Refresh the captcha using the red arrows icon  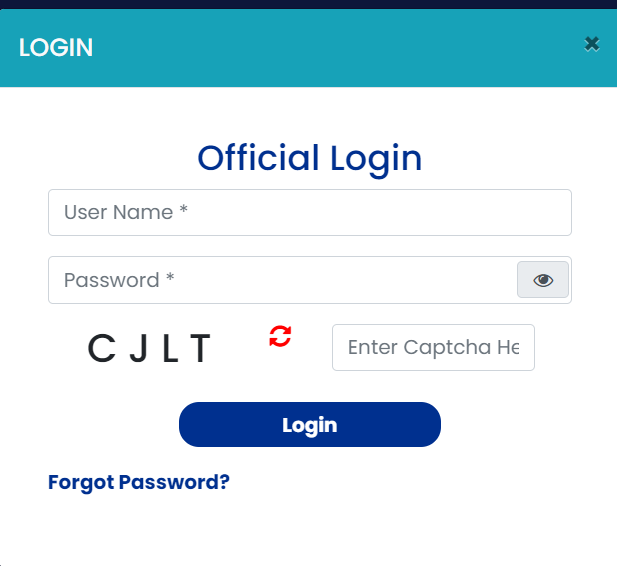[280, 336]
